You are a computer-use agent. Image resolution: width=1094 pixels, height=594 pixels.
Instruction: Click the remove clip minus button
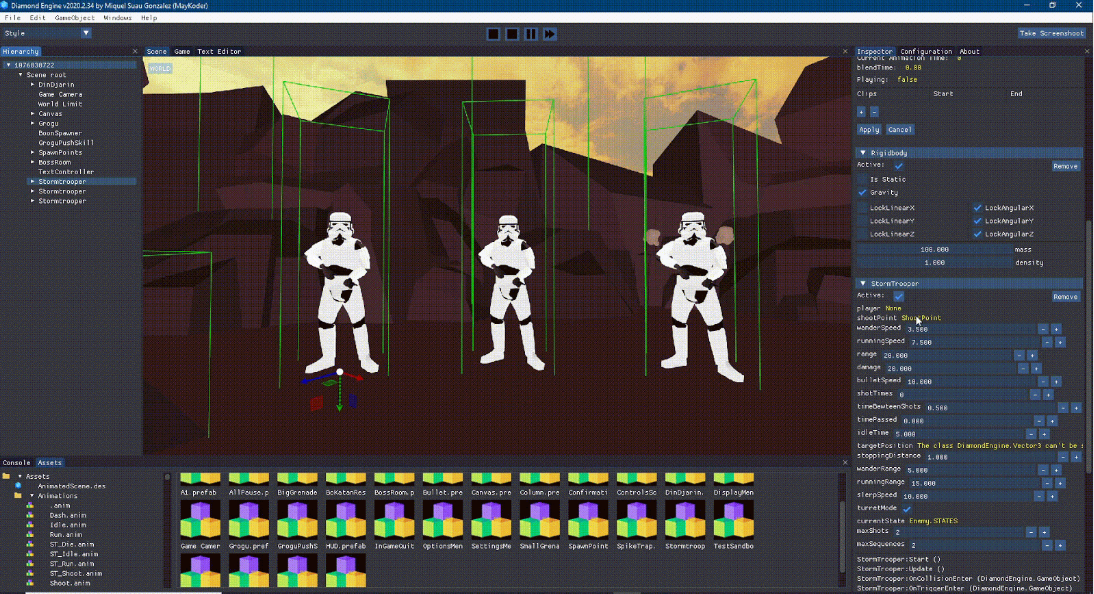[x=874, y=112]
